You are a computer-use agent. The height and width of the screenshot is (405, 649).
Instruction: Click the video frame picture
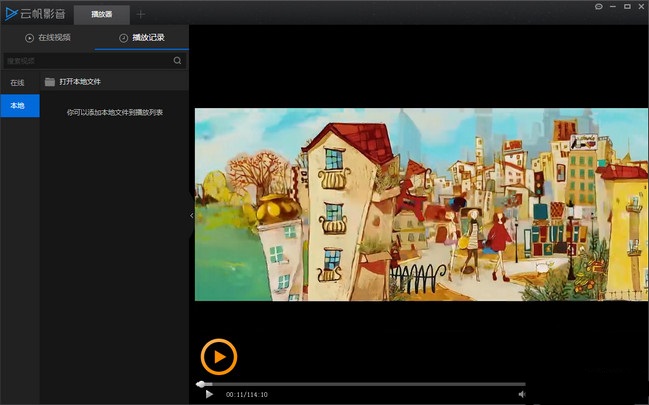pos(421,205)
